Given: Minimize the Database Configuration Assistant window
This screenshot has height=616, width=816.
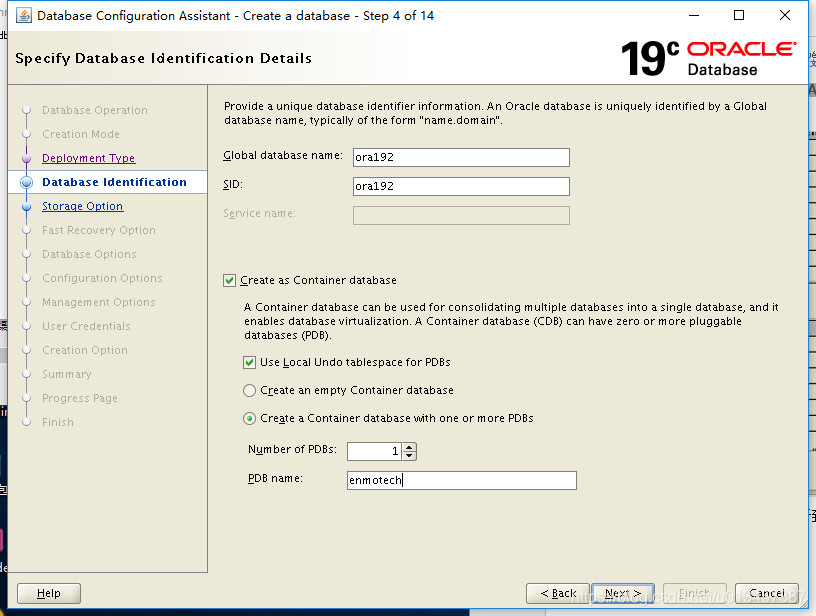Looking at the screenshot, I should pos(694,16).
